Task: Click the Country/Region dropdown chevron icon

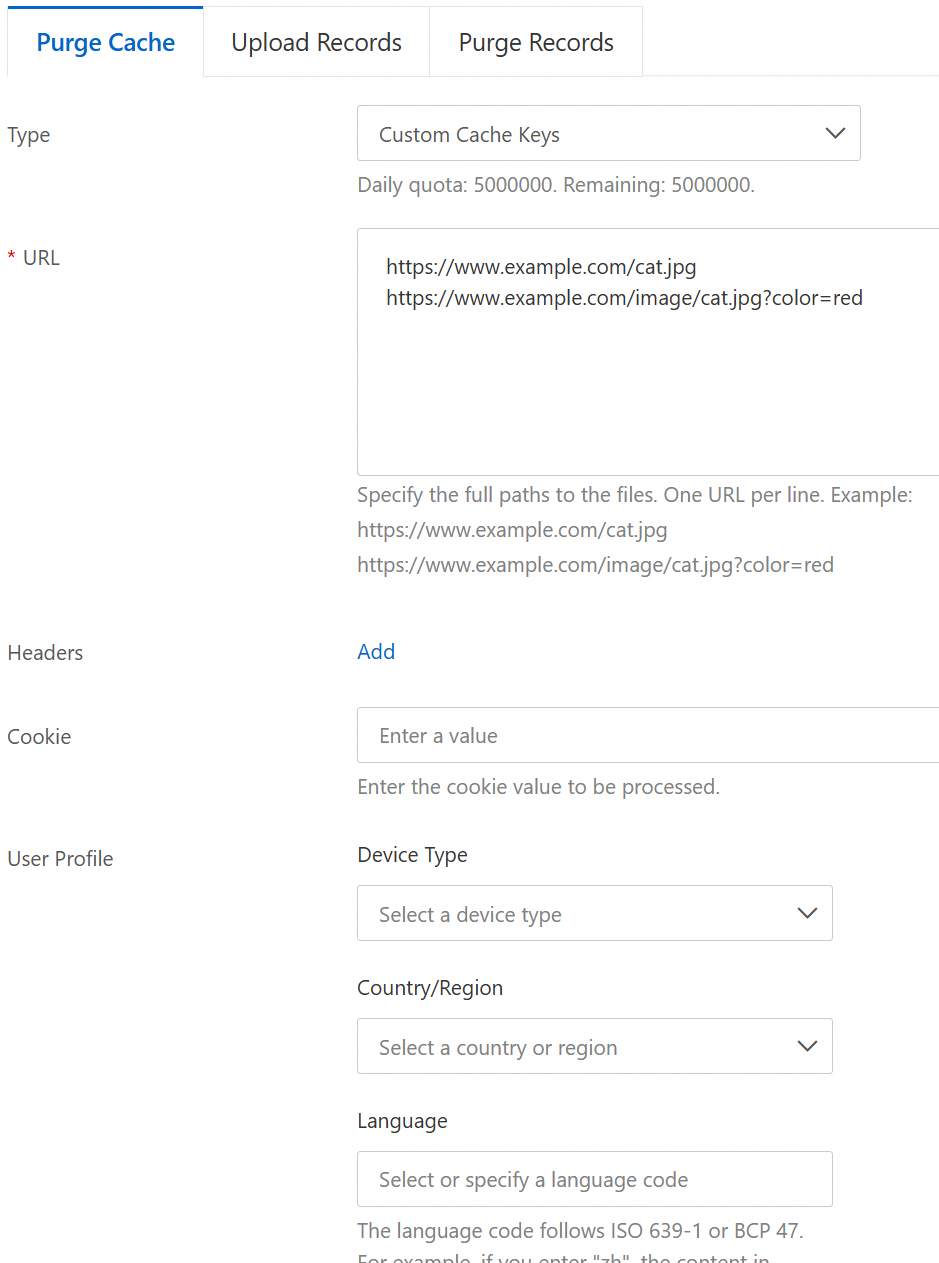Action: [807, 1047]
